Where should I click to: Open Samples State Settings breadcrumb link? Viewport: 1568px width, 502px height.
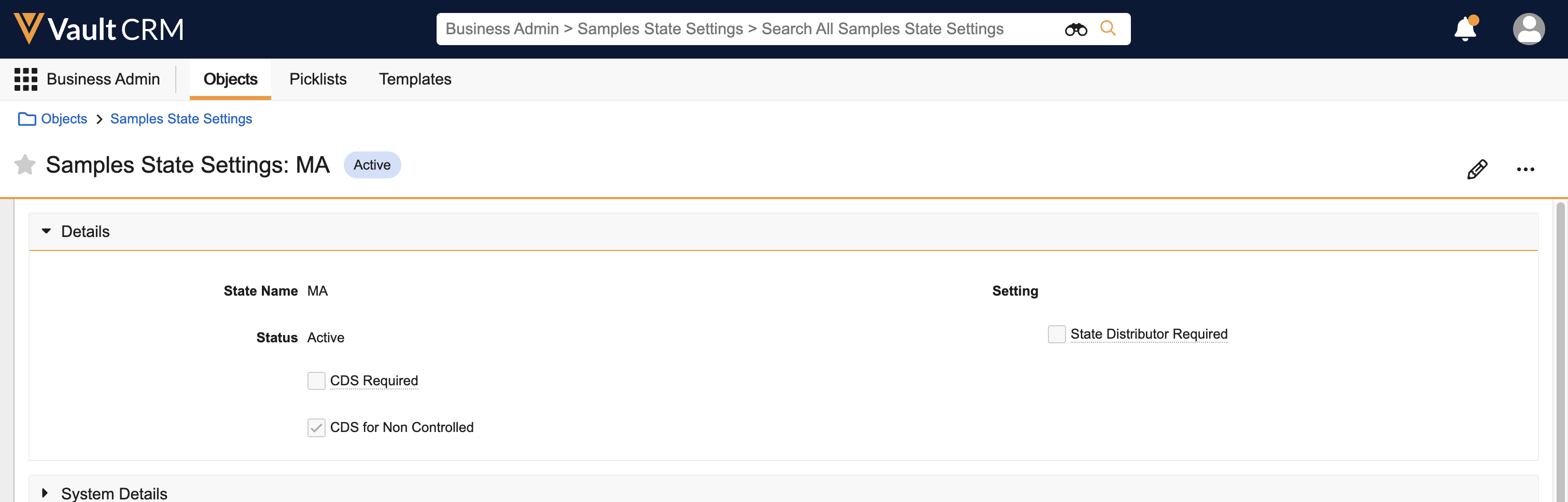point(181,119)
